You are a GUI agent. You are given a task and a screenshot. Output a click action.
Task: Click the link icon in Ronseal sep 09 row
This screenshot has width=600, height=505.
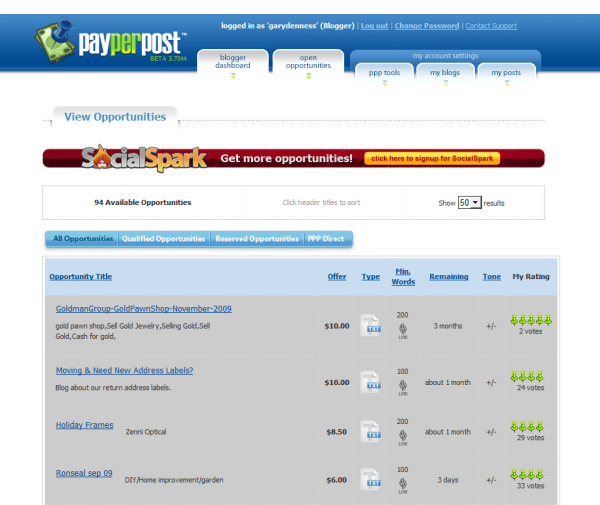point(403,491)
